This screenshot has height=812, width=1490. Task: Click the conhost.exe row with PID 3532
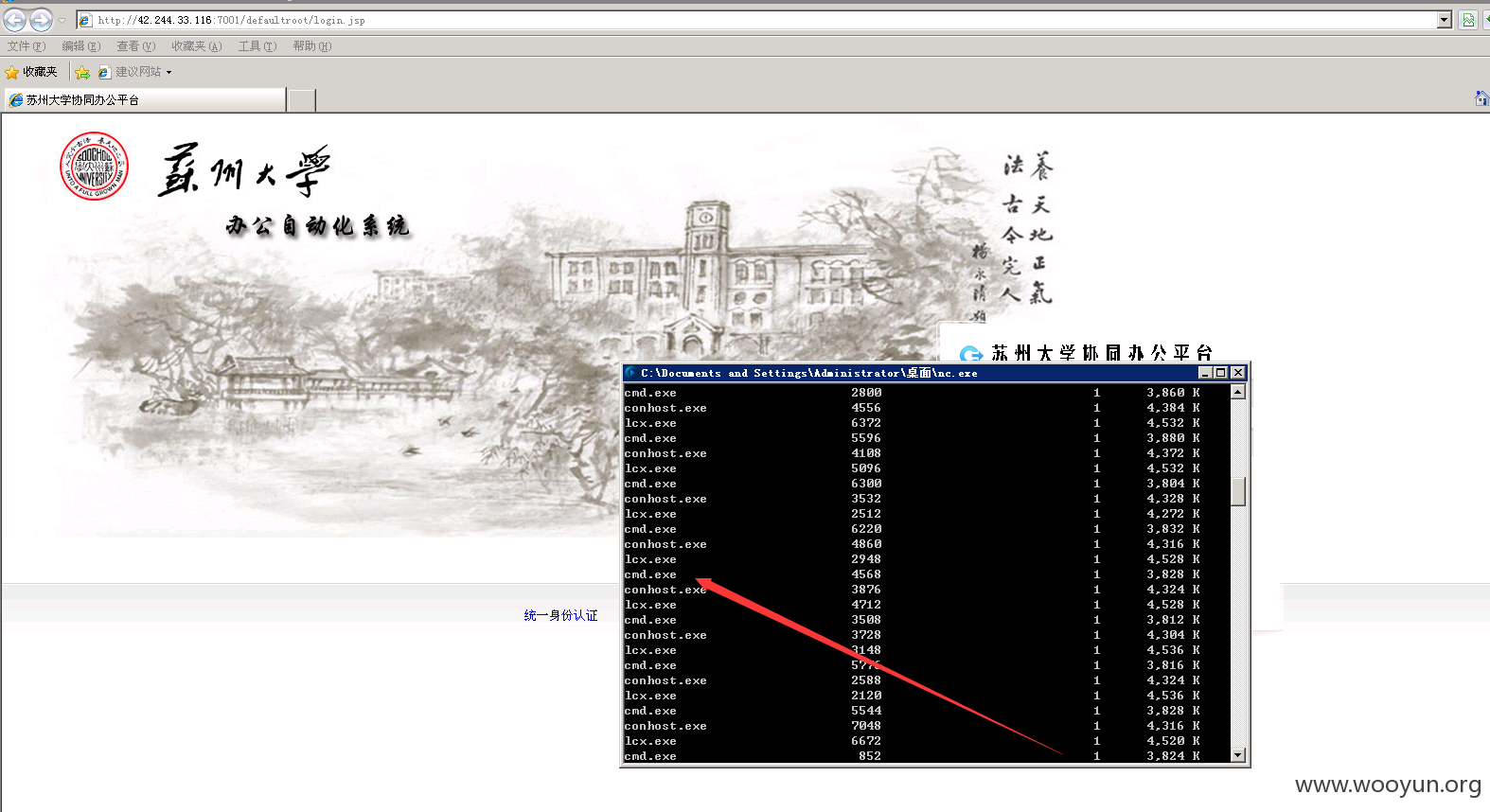pos(913,499)
